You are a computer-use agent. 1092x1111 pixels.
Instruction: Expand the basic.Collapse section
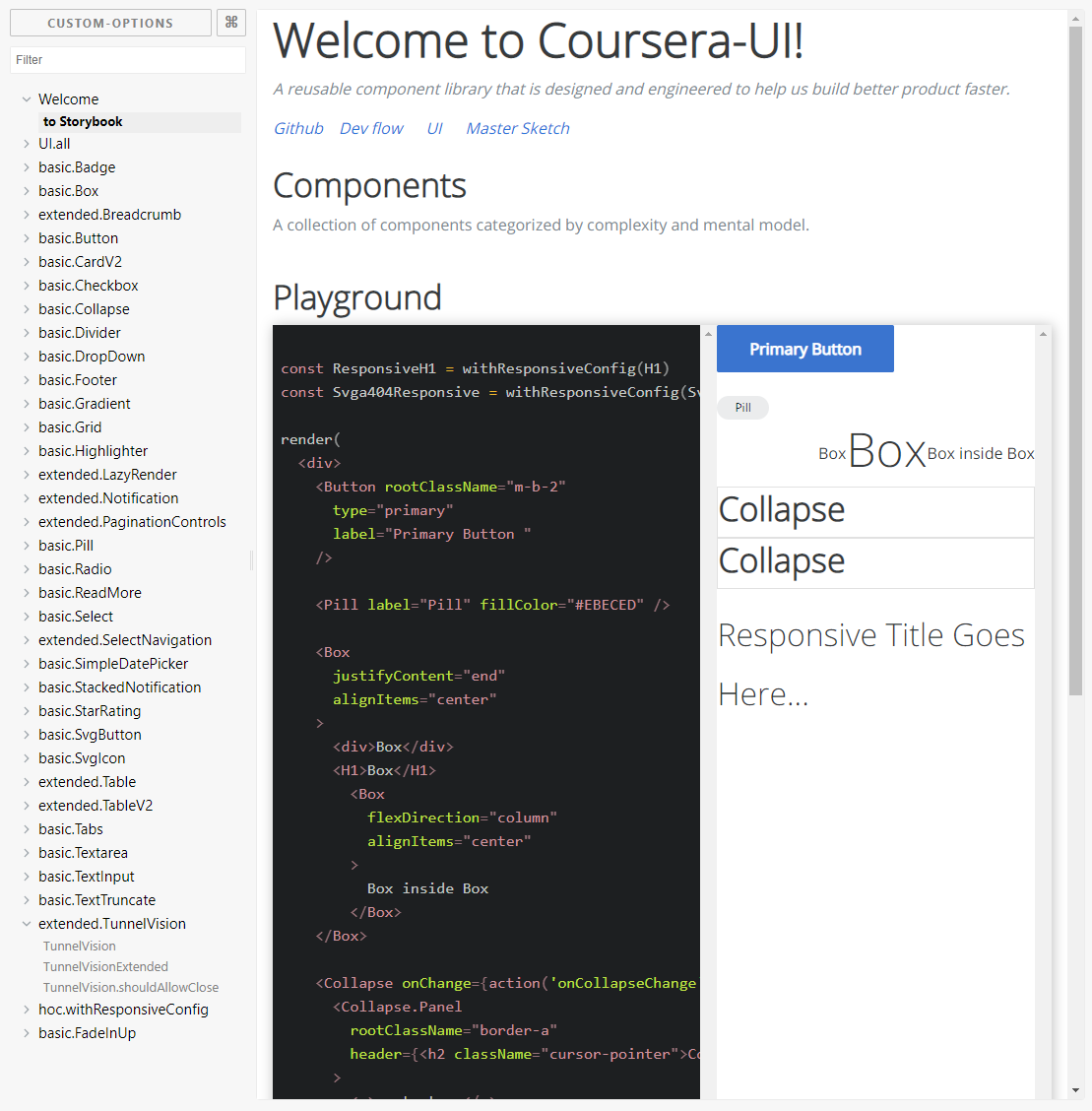(x=85, y=309)
